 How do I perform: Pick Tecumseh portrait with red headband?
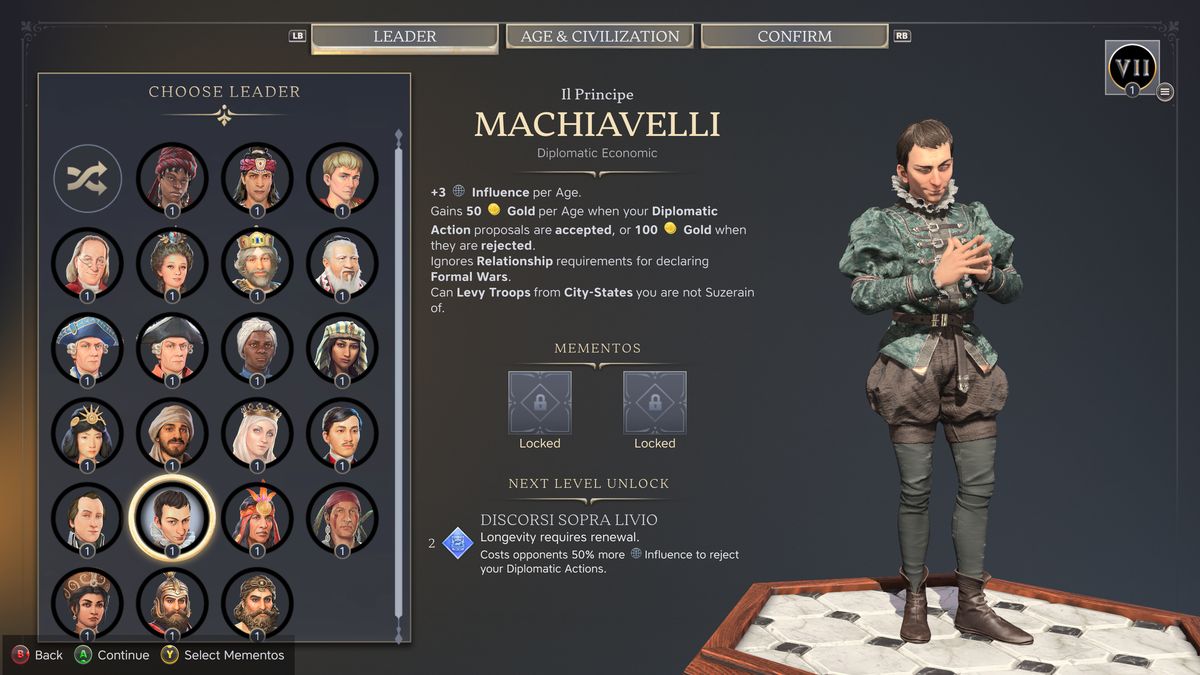[342, 518]
